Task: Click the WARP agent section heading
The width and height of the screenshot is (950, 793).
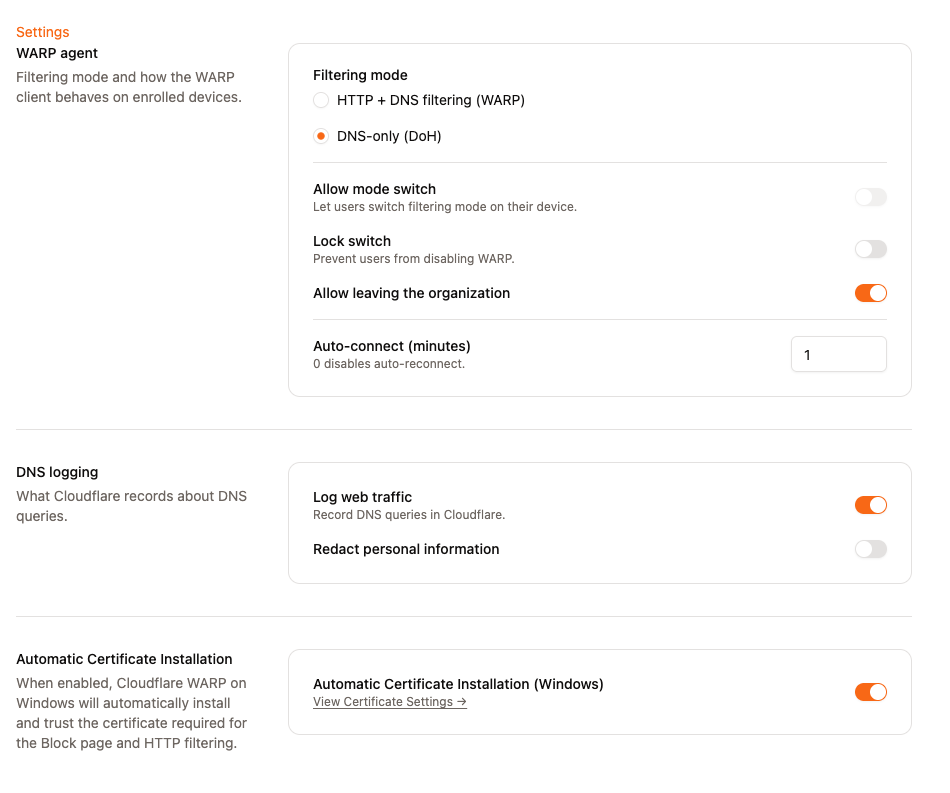Action: click(x=57, y=53)
